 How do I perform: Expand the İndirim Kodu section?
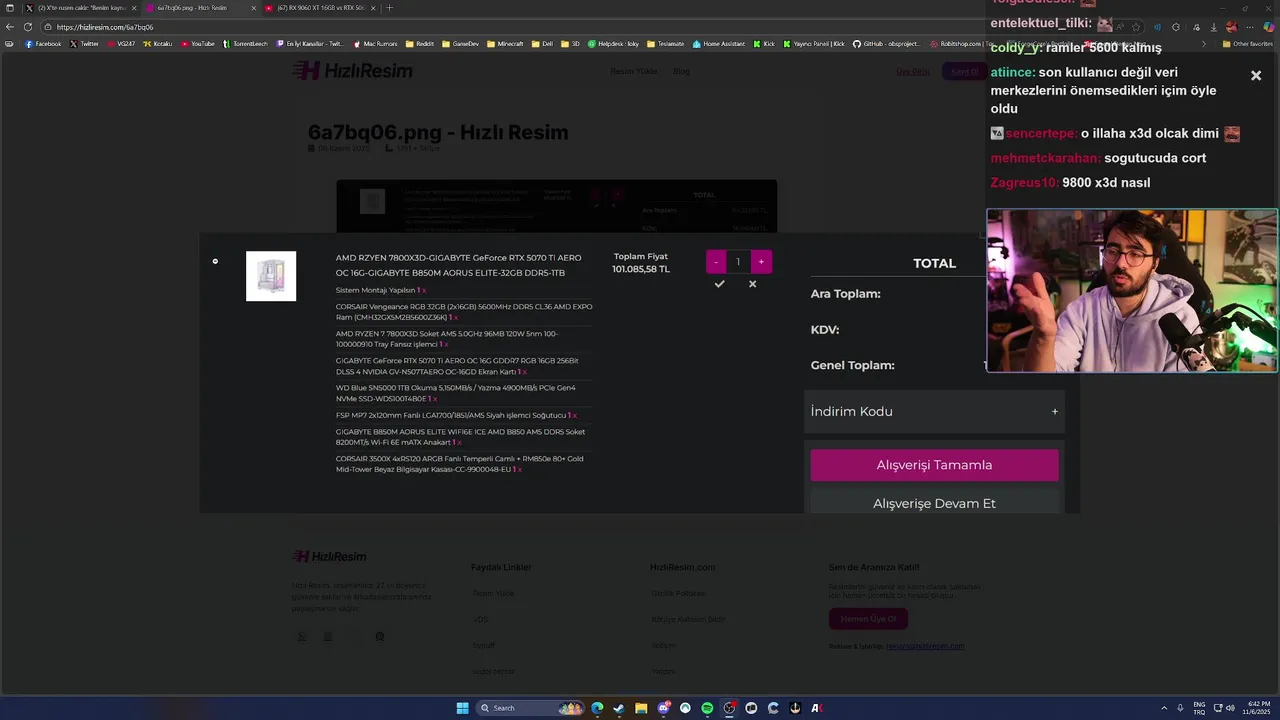coord(934,411)
